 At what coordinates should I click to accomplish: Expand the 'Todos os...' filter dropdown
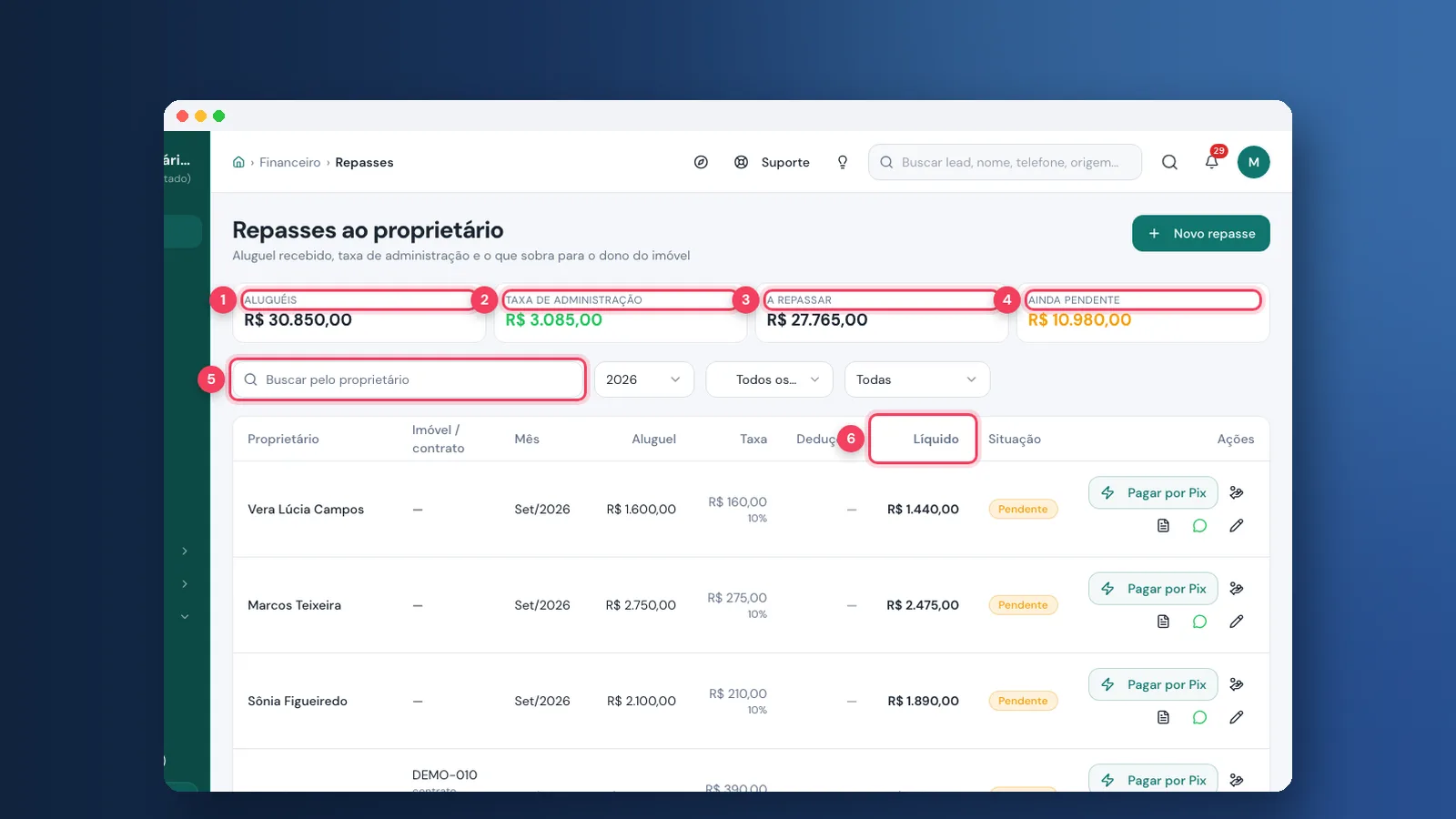(x=769, y=379)
